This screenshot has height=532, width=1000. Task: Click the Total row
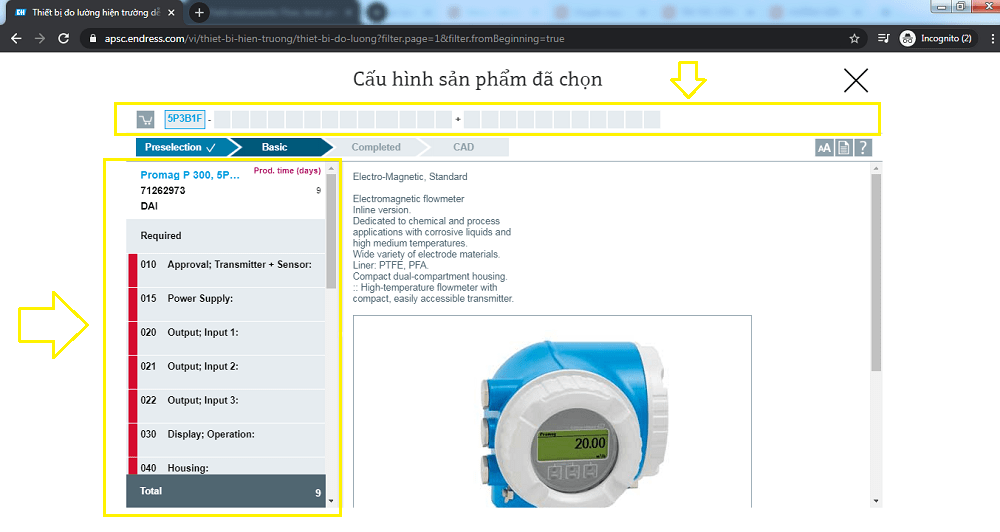pos(226,491)
